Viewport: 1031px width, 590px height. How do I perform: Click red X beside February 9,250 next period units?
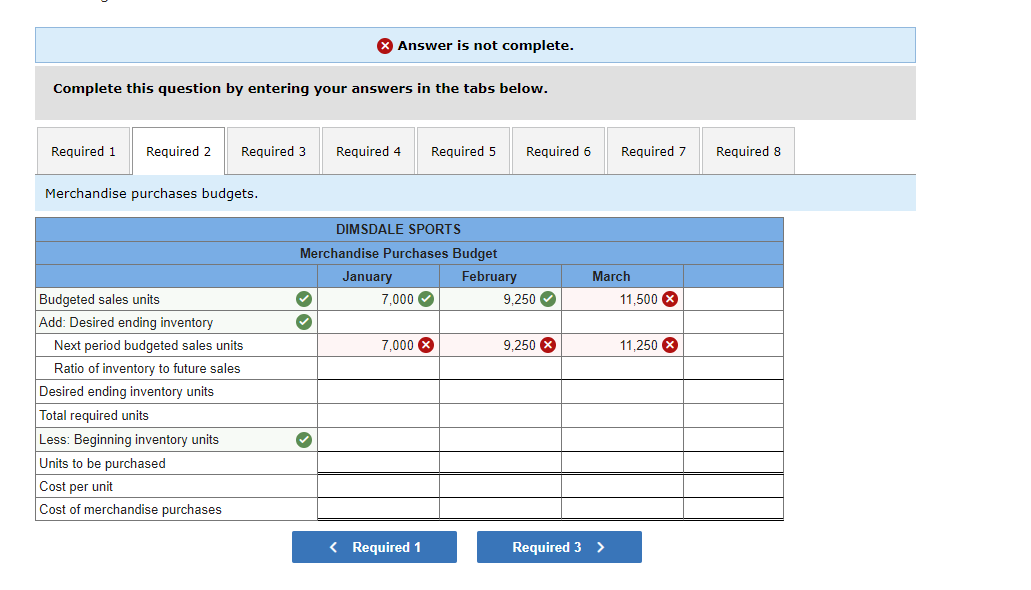tap(548, 345)
